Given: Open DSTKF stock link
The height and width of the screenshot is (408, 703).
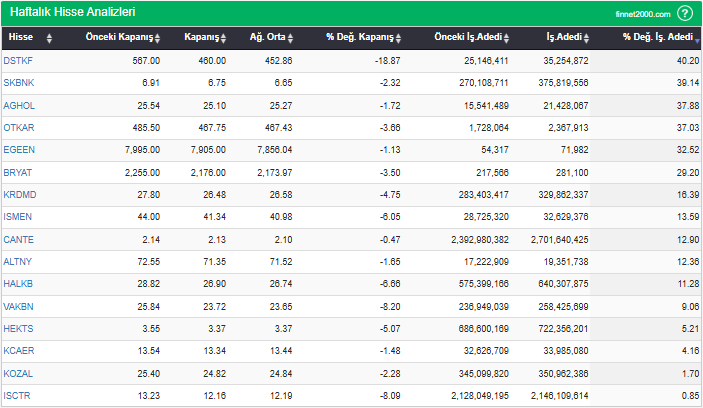Looking at the screenshot, I should (18, 60).
